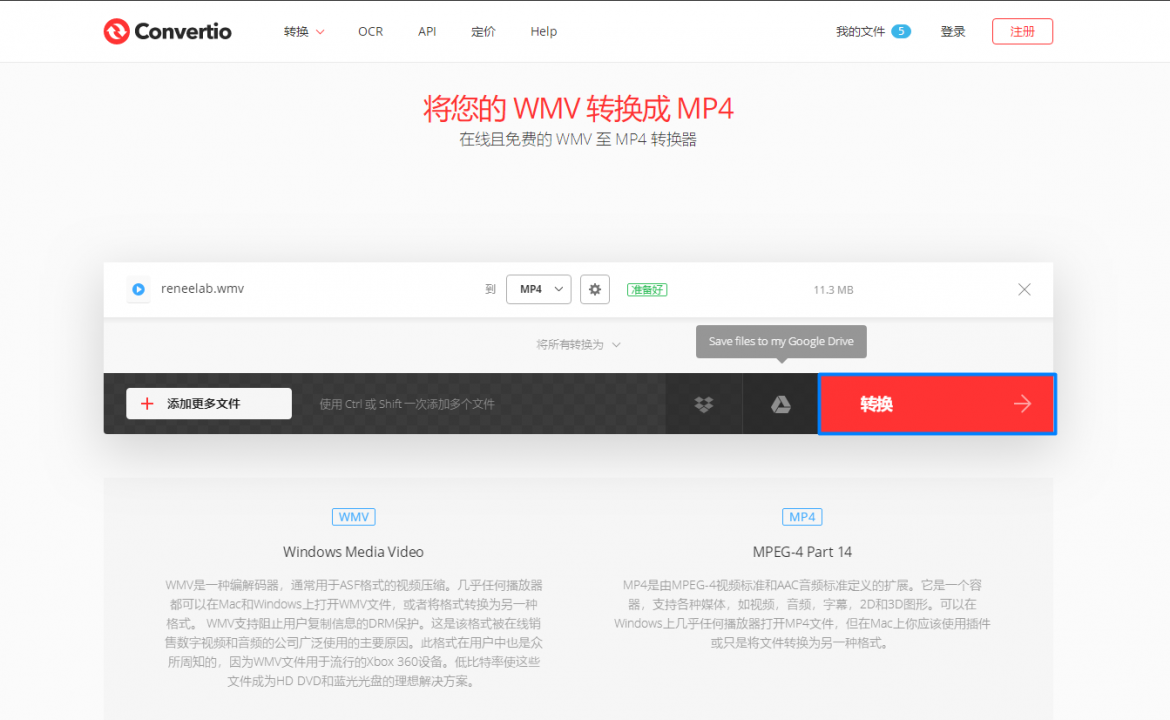The height and width of the screenshot is (720, 1170).
Task: Open the MP4 output format dropdown
Action: point(539,289)
